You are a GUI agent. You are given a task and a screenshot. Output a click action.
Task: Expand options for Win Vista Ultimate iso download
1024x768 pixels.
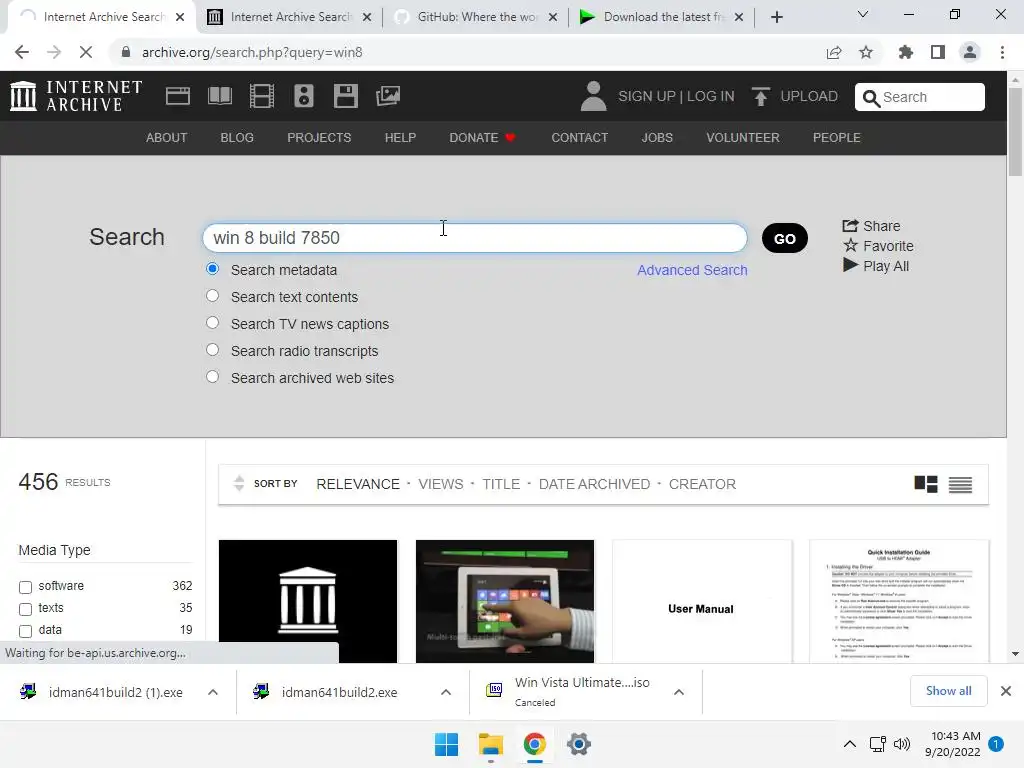(x=679, y=692)
